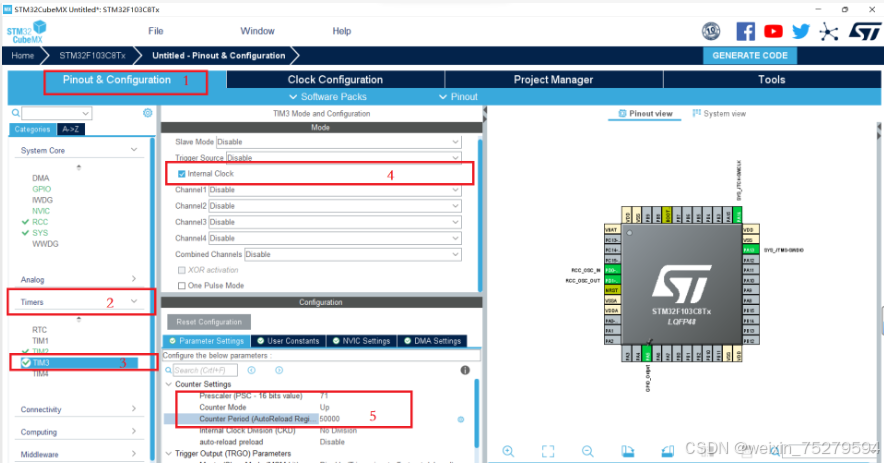Click the anniversary badge icon

tap(711, 31)
